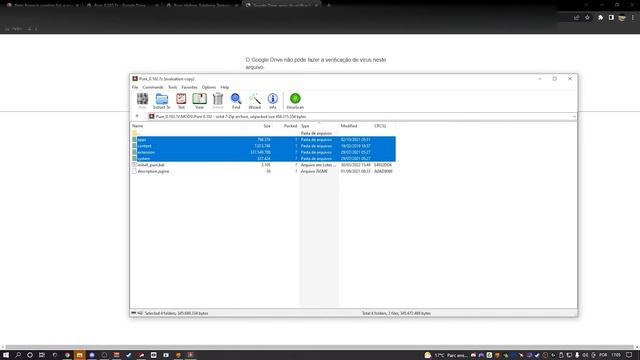This screenshot has width=640, height=360.
Task: Click the horizontal scrollbar of the browser page
Action: (x=320, y=347)
